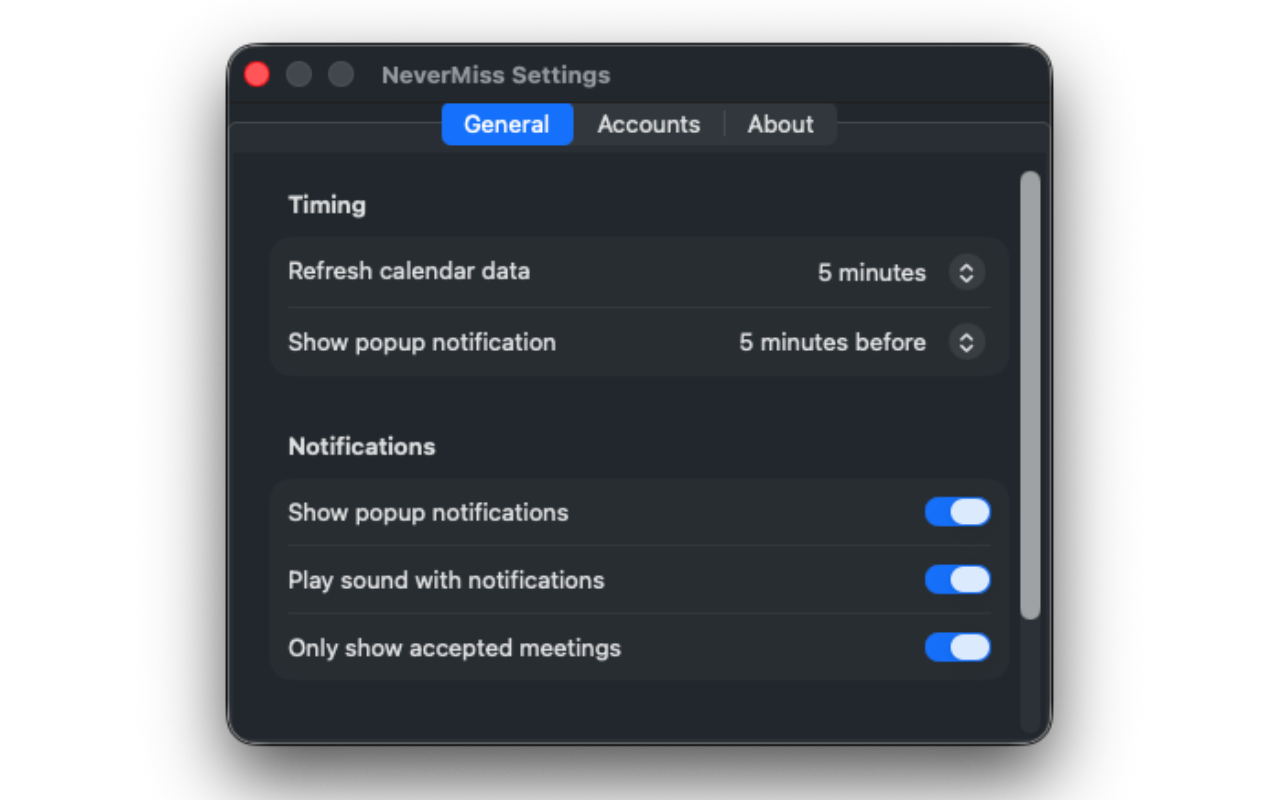Click the Refresh calendar data label

pyautogui.click(x=409, y=271)
